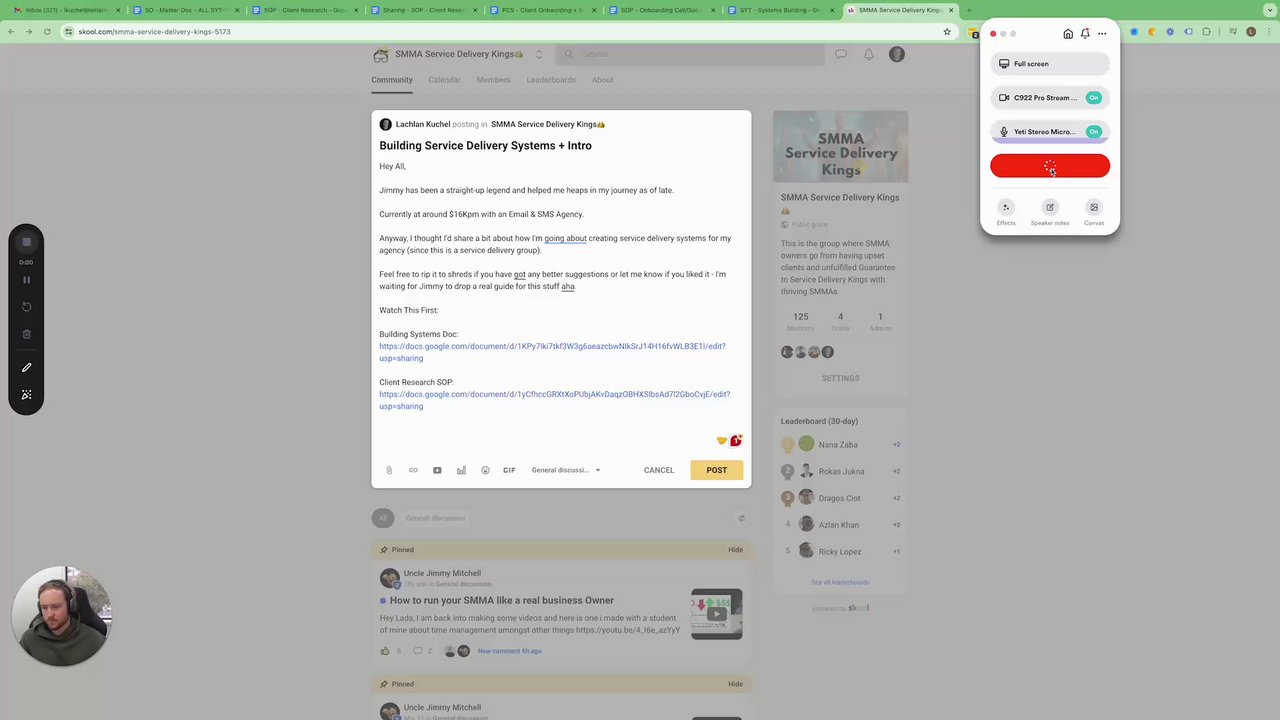Bookmark this page with star icon
The image size is (1280, 720).
947,32
